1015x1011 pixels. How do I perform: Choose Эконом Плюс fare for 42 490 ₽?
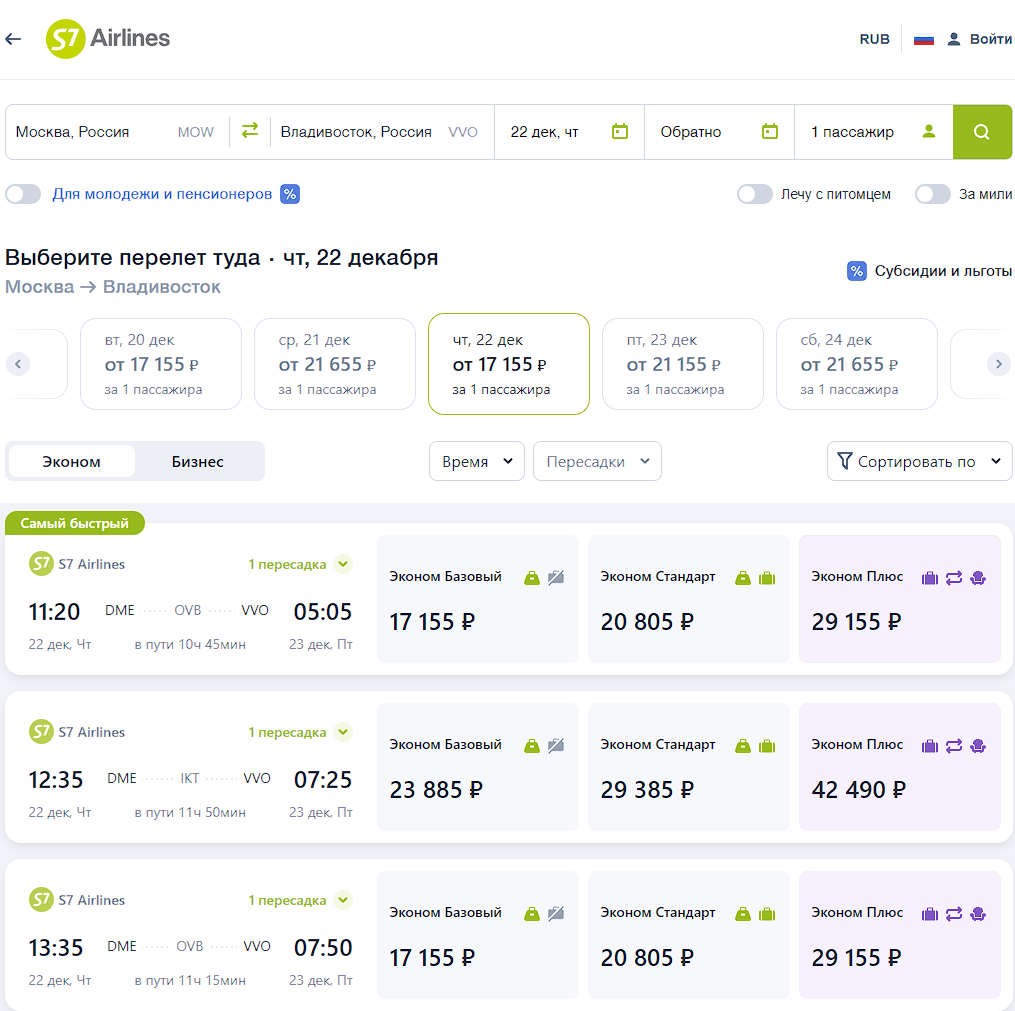(x=899, y=767)
